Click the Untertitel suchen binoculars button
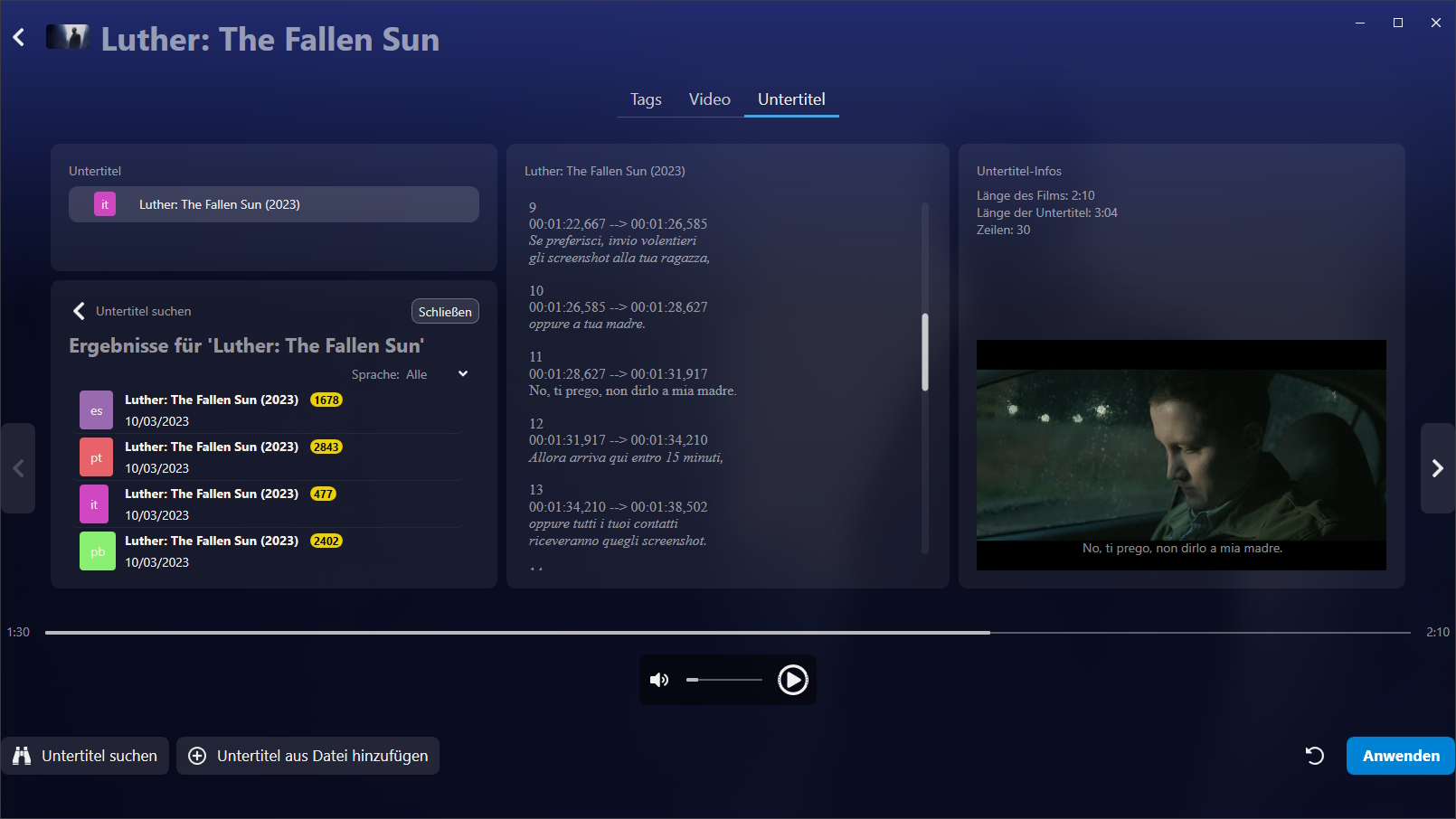 coord(85,756)
